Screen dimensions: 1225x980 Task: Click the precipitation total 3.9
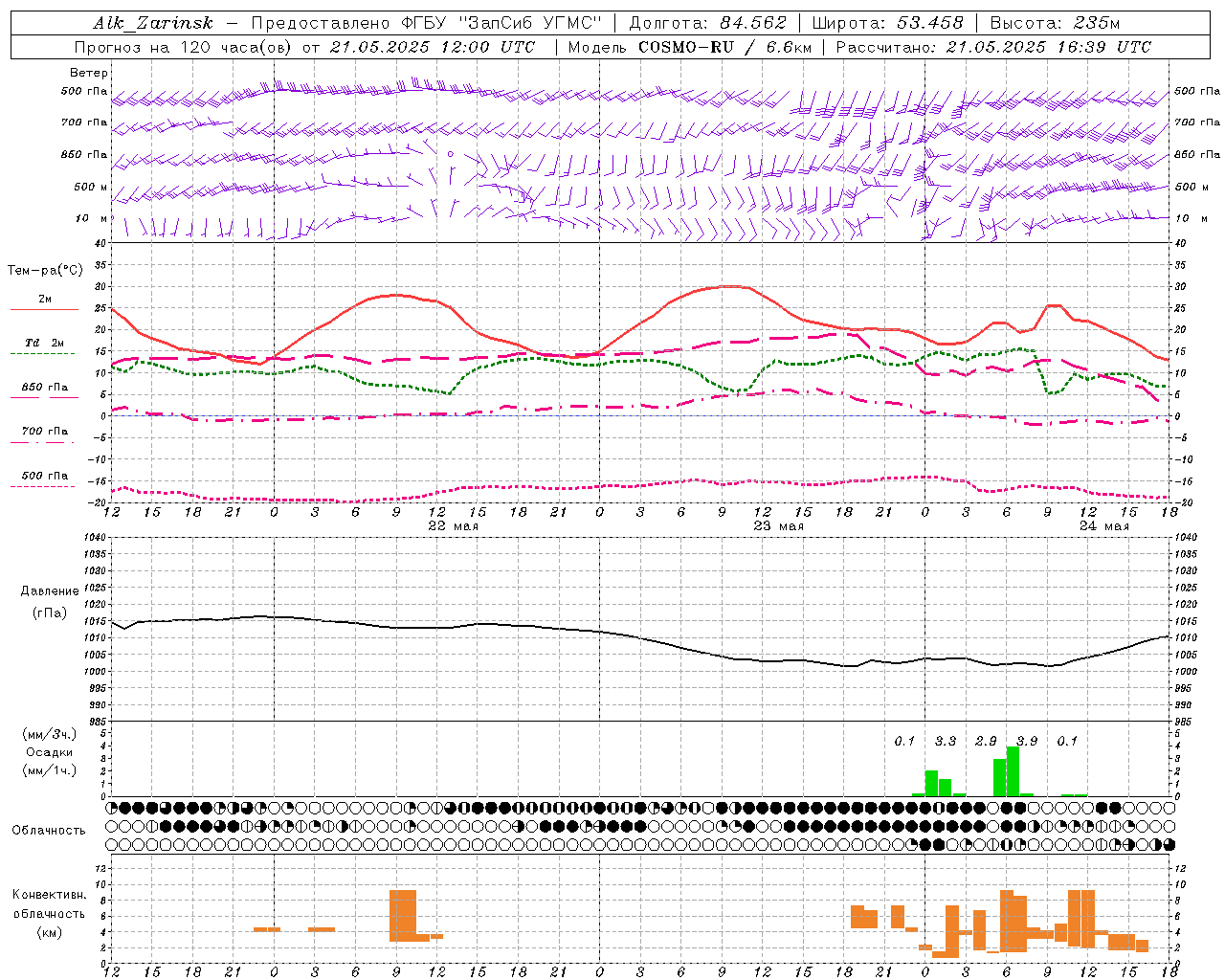pyautogui.click(x=1027, y=741)
